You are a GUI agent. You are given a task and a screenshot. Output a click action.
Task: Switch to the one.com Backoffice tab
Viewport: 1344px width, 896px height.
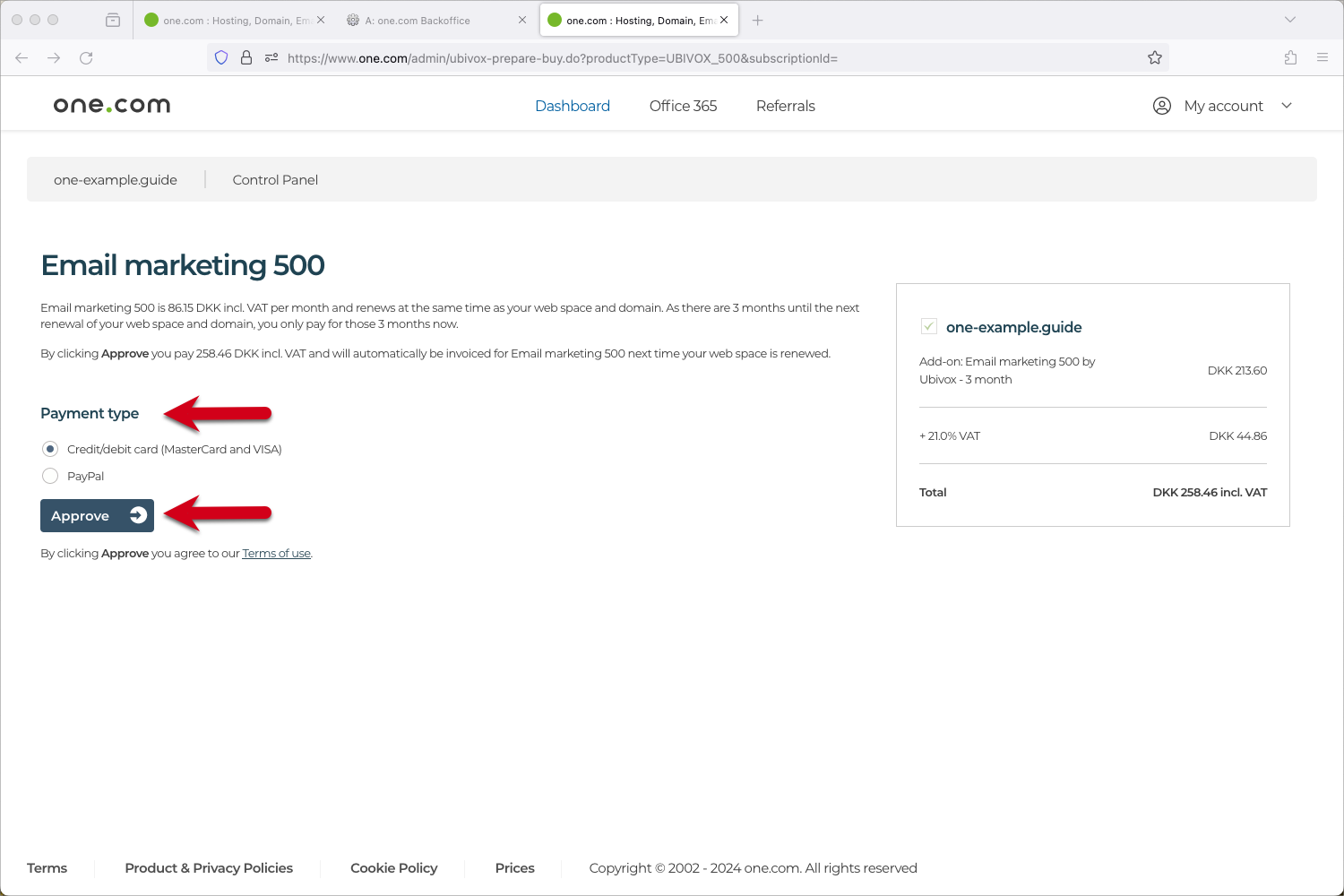click(x=421, y=19)
